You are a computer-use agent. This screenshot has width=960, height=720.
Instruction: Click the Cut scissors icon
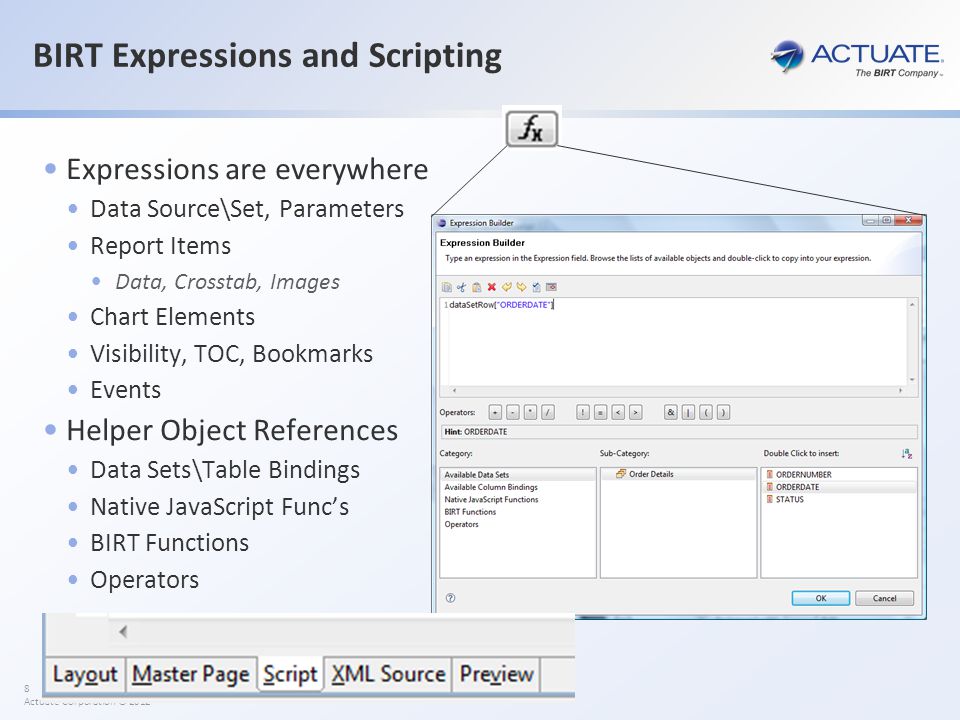point(461,287)
